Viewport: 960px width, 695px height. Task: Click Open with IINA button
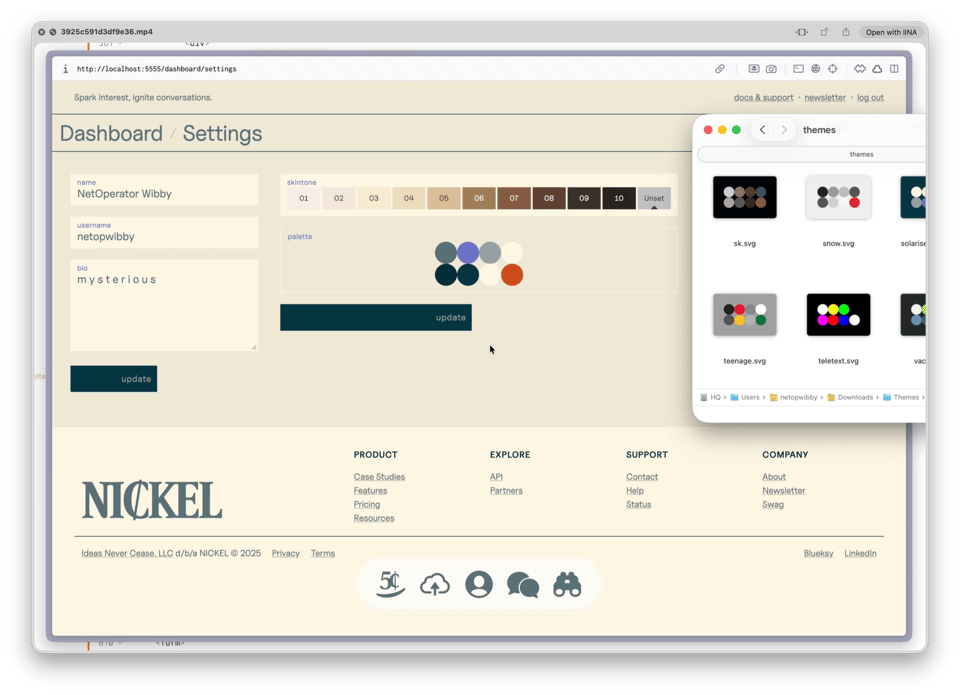pos(890,32)
